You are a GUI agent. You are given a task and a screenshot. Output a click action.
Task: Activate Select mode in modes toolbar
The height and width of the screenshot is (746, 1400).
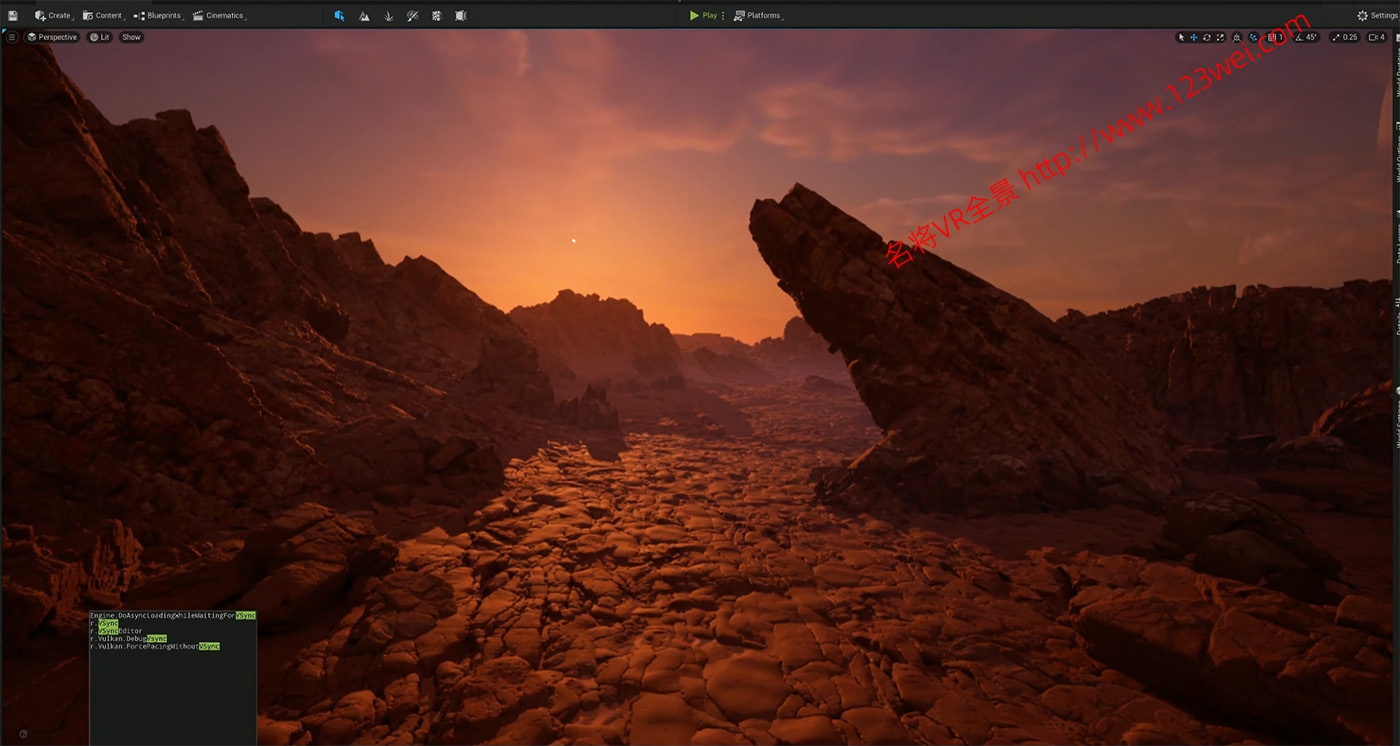[340, 15]
